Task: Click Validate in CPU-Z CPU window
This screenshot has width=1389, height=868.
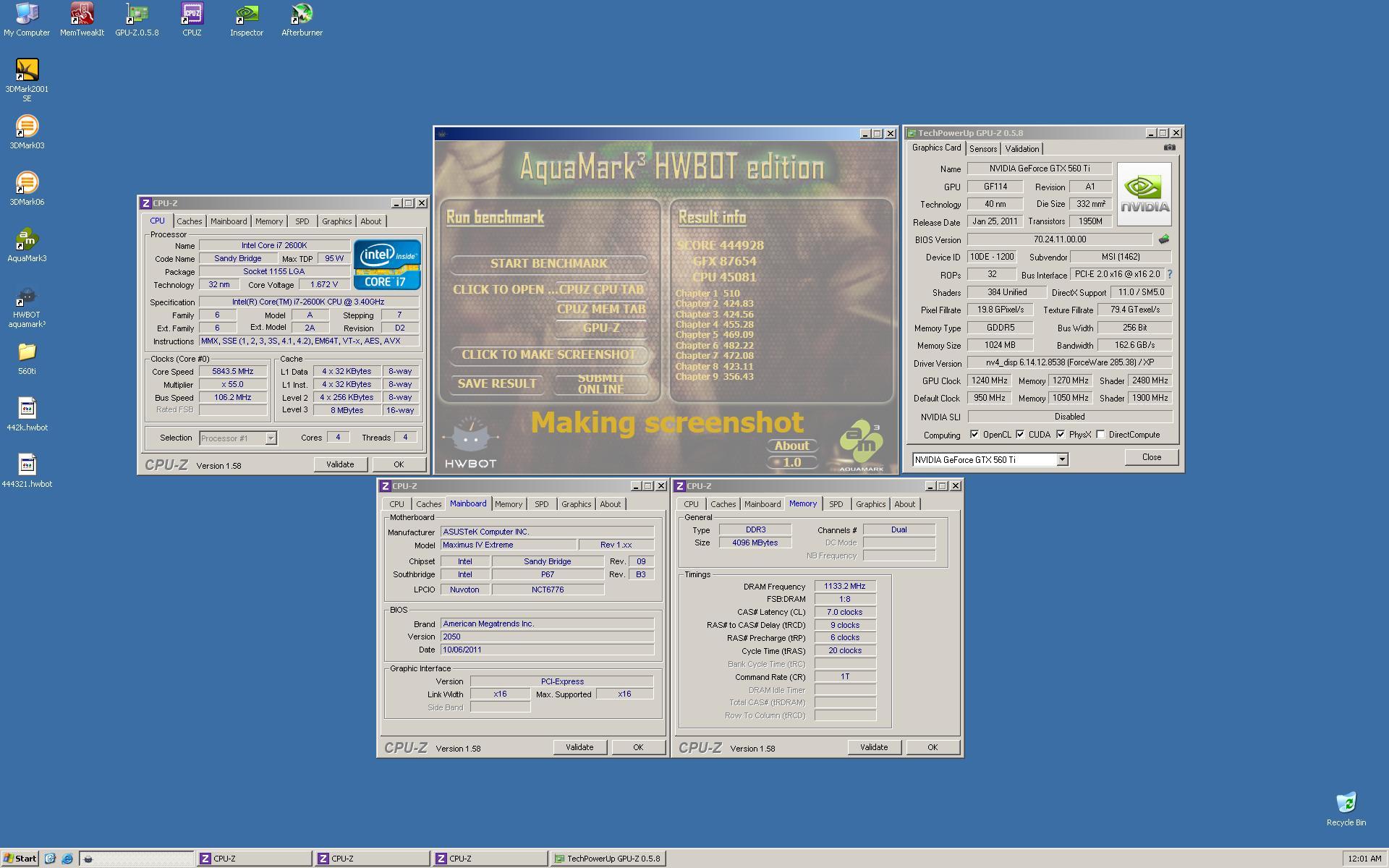Action: coord(340,464)
